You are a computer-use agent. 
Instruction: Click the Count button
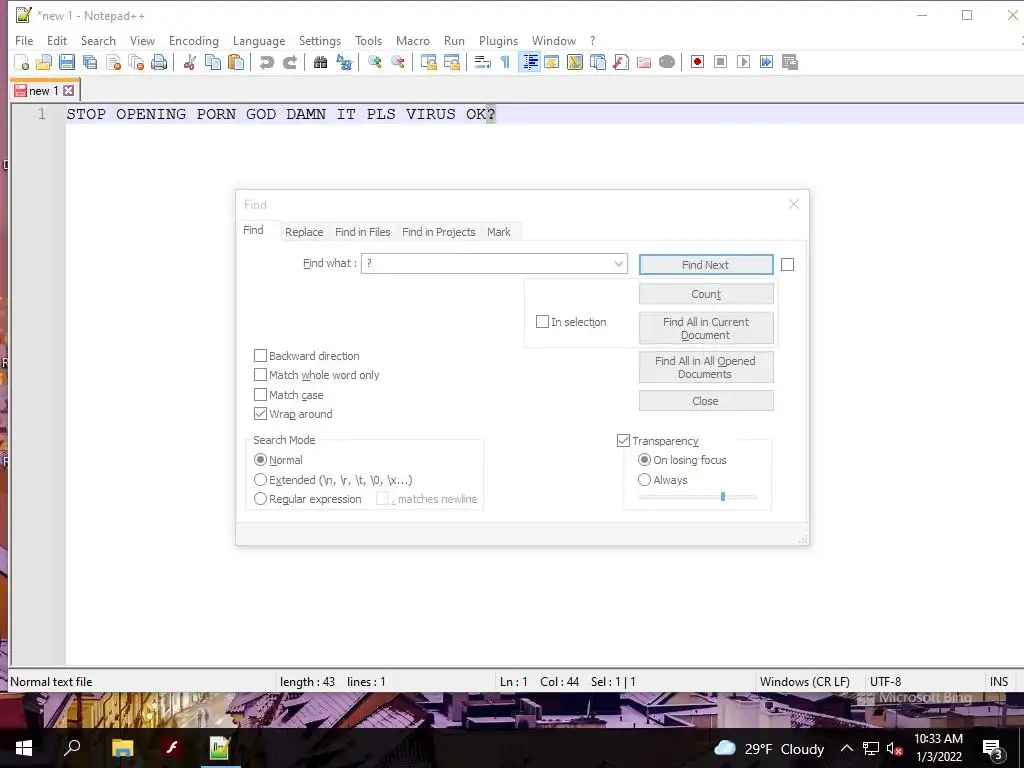pyautogui.click(x=706, y=294)
